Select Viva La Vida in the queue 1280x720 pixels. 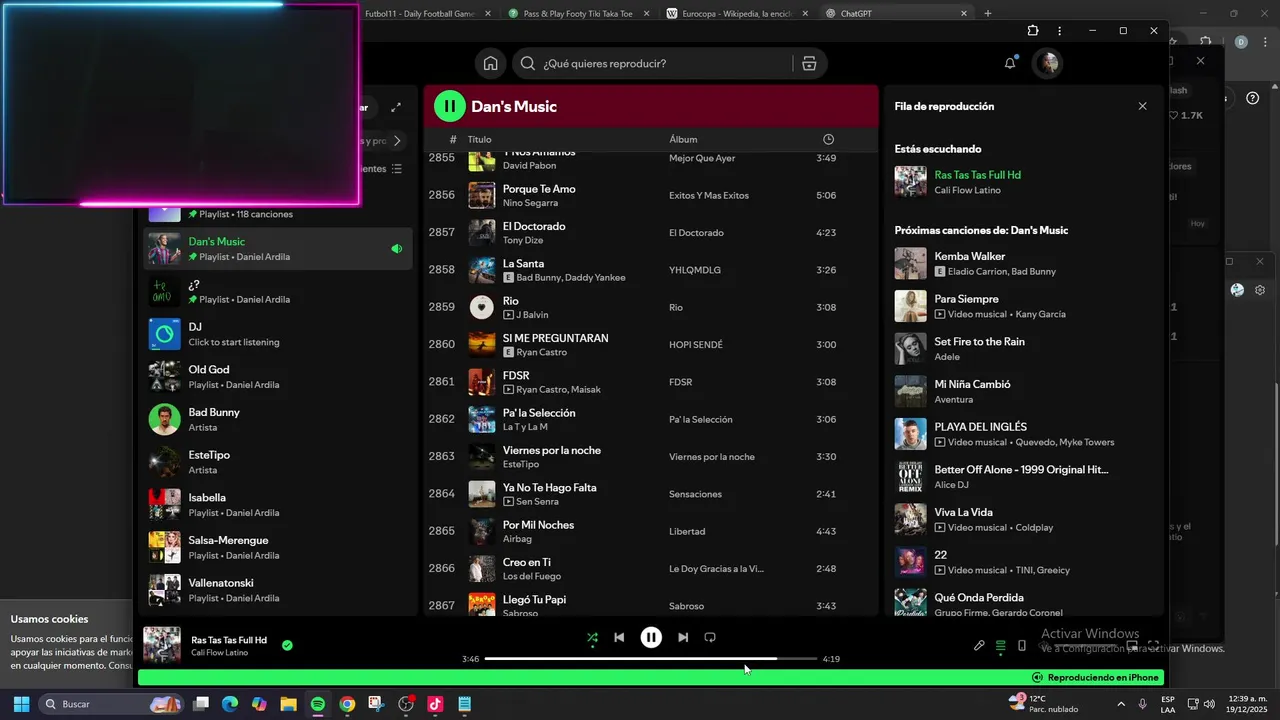pos(1023,519)
